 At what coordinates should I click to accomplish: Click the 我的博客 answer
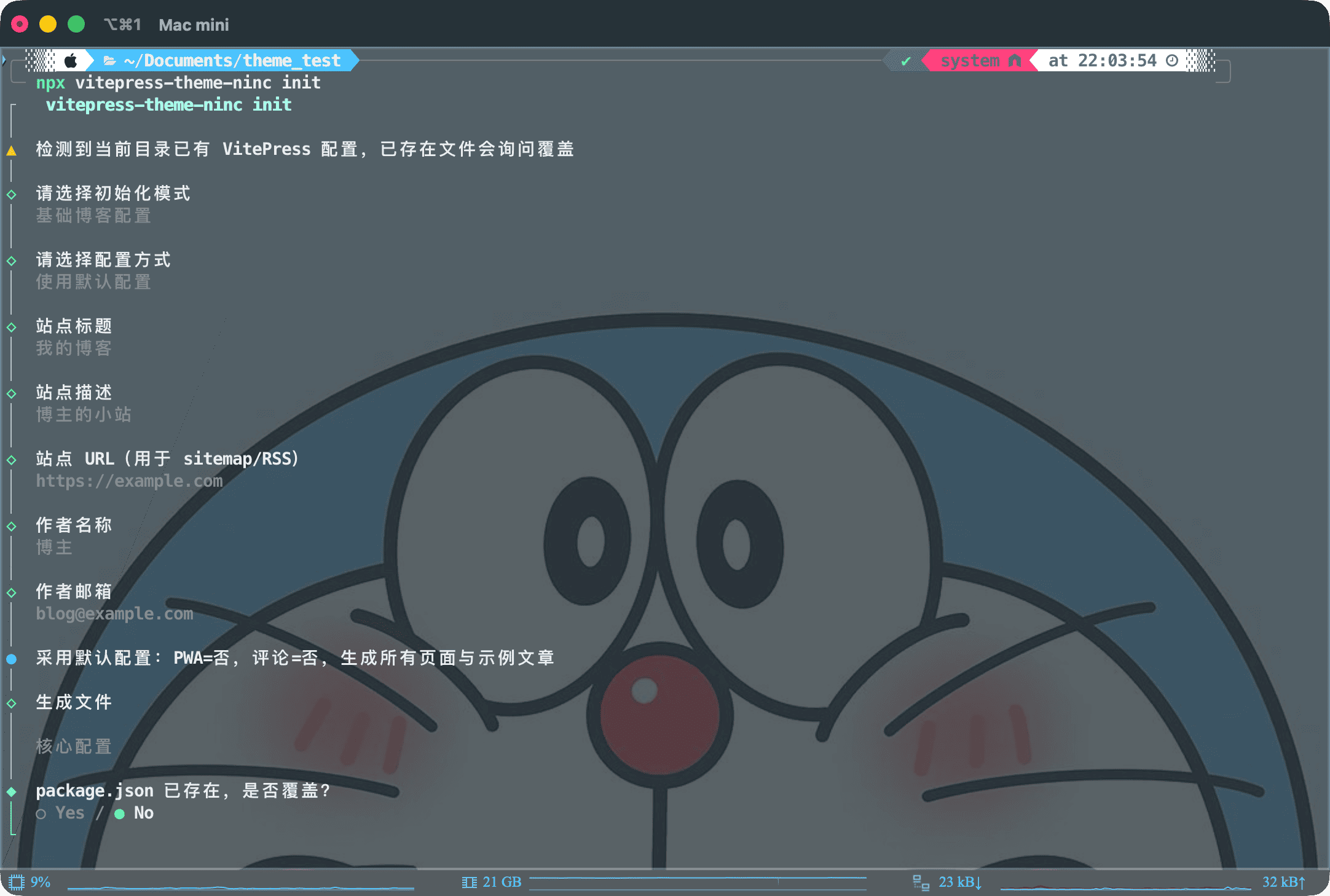pos(74,348)
